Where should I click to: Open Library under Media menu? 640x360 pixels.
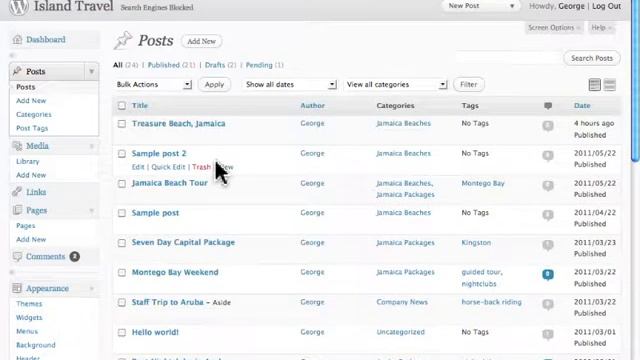(28, 162)
